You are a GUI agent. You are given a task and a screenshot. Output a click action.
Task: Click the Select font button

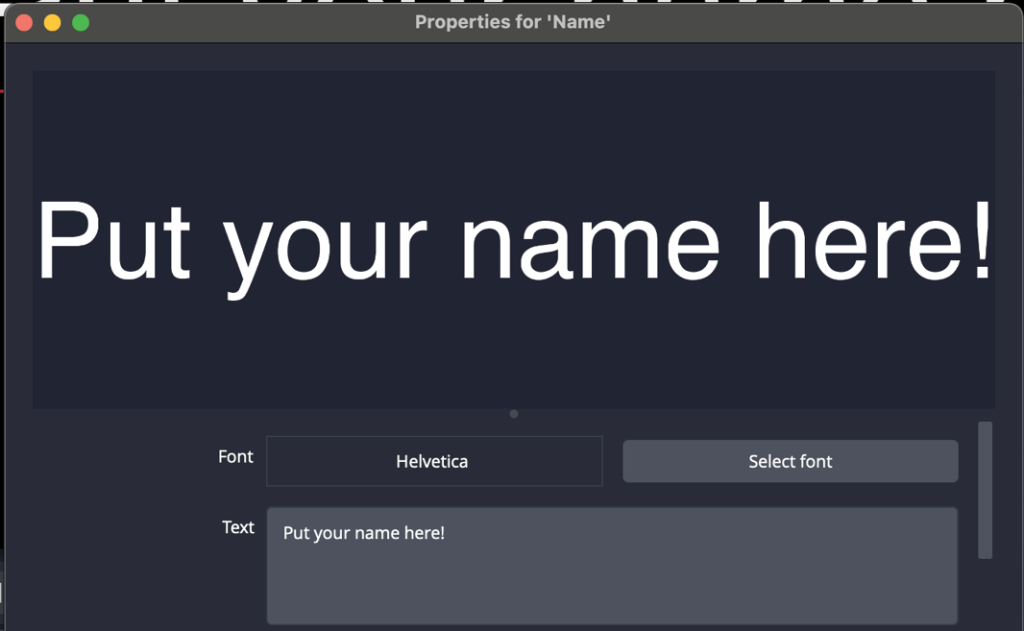790,461
